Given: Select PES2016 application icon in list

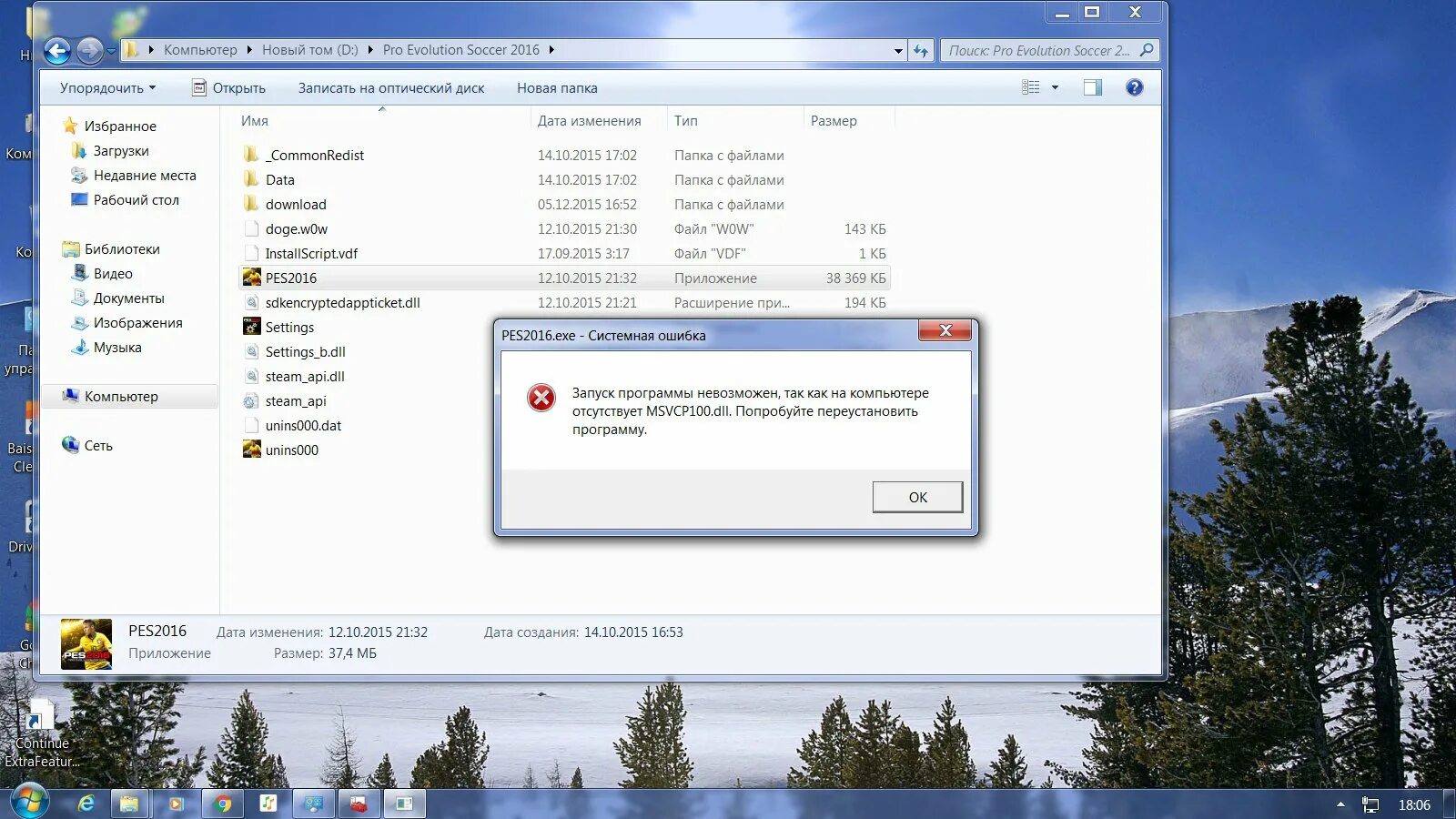Looking at the screenshot, I should click(x=252, y=278).
